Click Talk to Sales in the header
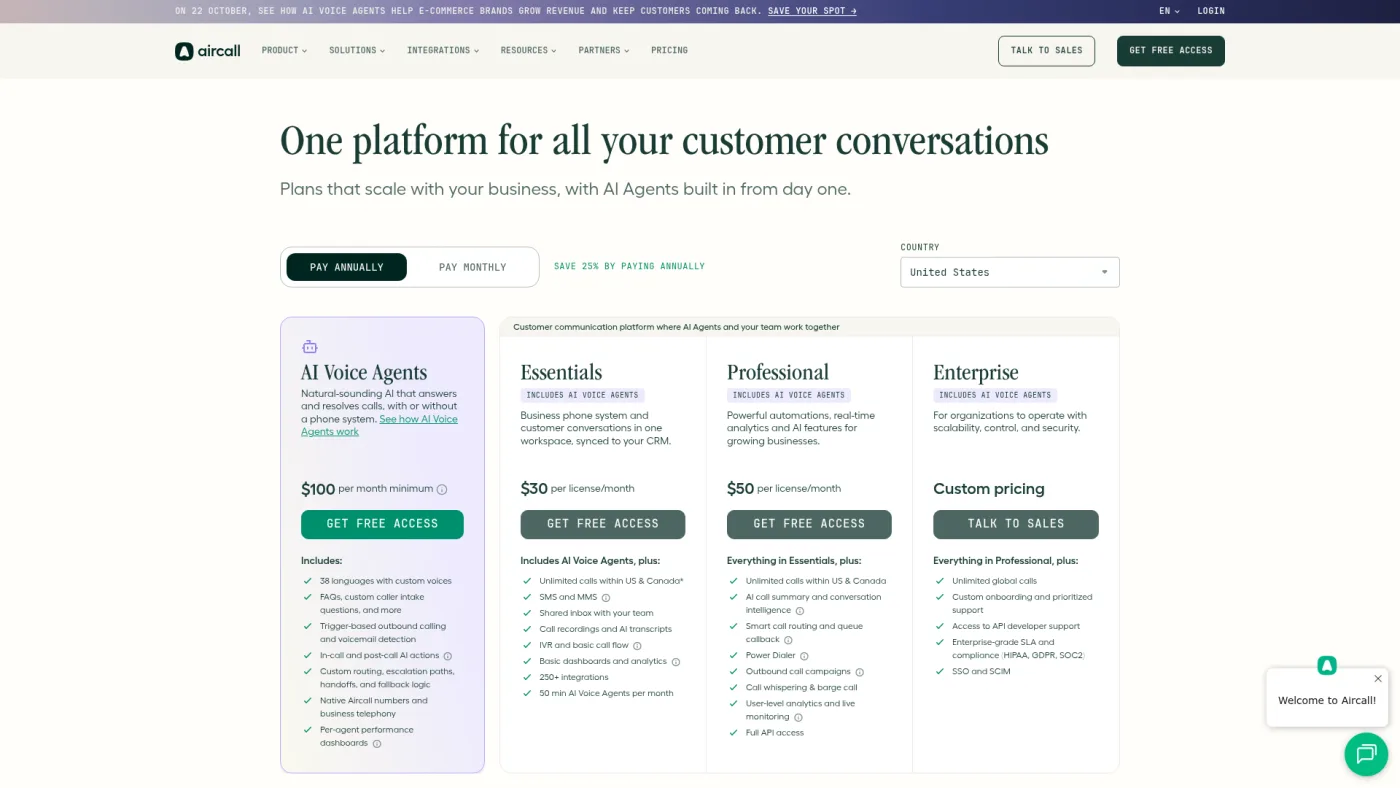The width and height of the screenshot is (1400, 788). [x=1046, y=51]
